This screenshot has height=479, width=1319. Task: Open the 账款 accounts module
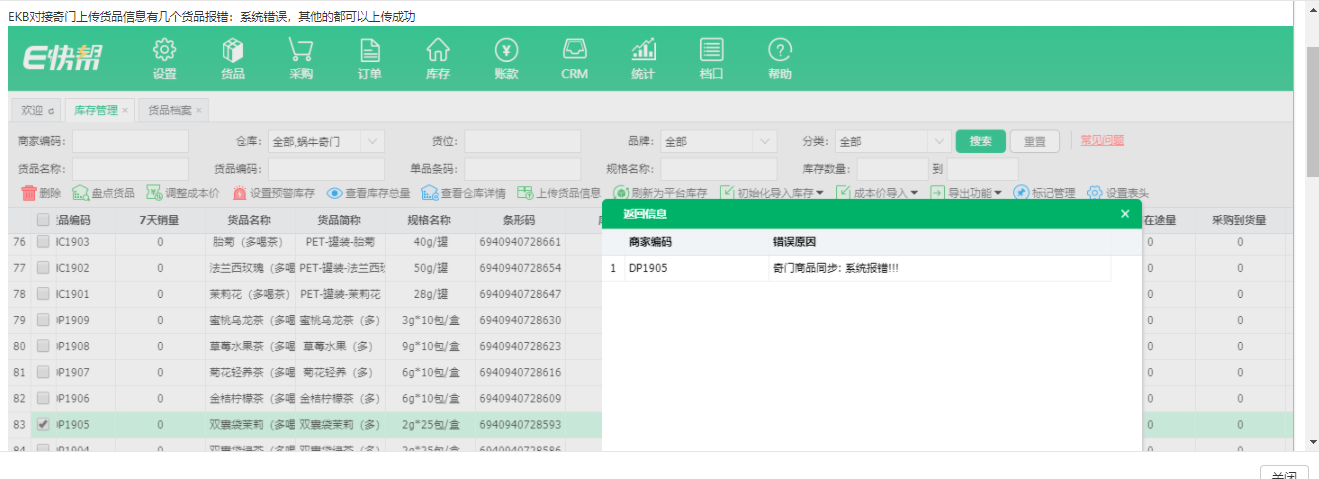[x=506, y=59]
